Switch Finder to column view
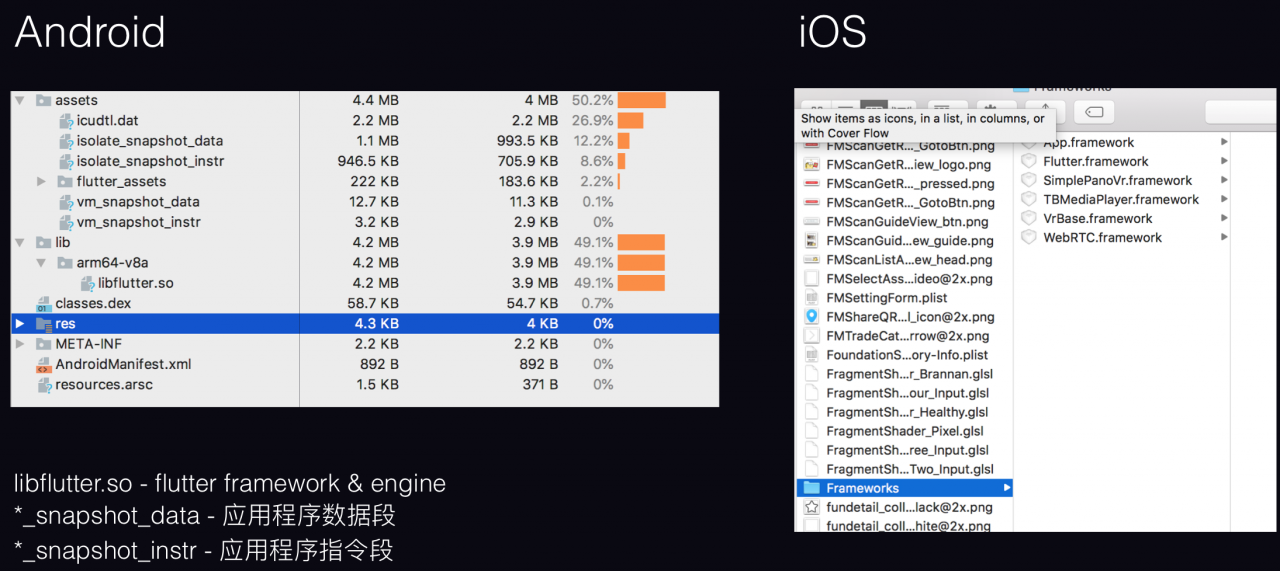The image size is (1280, 571). click(874, 104)
